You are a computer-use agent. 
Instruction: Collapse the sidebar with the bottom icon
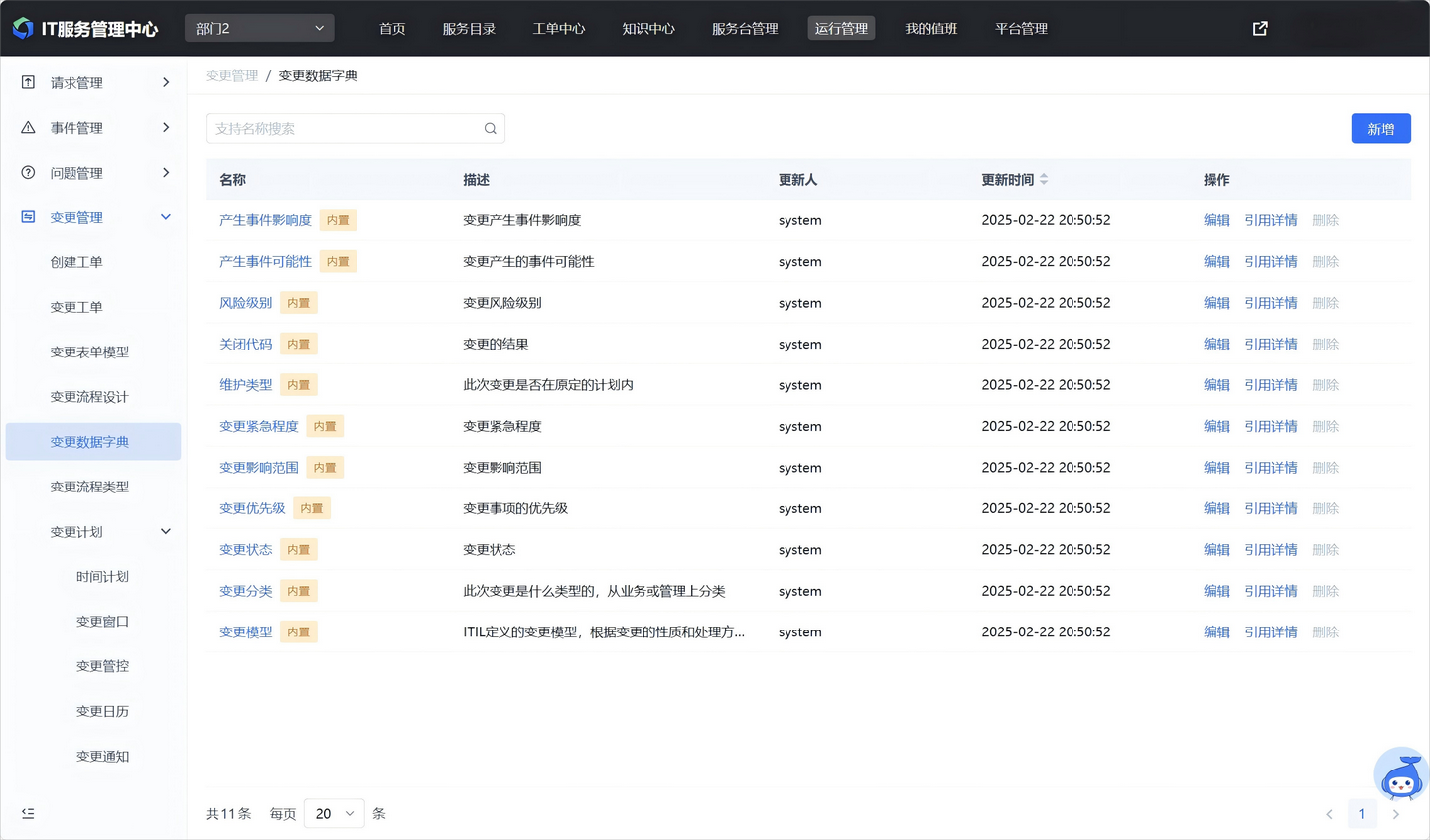(x=28, y=813)
